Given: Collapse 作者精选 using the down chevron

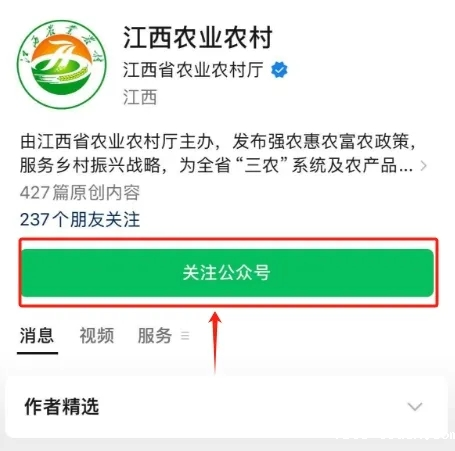Looking at the screenshot, I should tap(415, 406).
